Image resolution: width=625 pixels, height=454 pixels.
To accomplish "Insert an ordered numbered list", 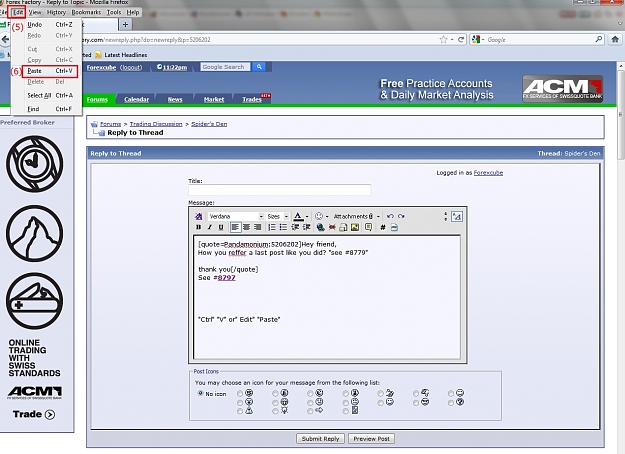I will click(x=272, y=227).
